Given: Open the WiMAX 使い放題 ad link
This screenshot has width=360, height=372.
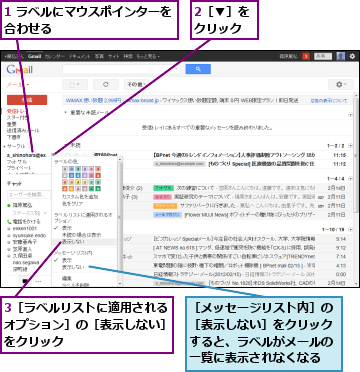Looking at the screenshot, I should click(x=93, y=100).
